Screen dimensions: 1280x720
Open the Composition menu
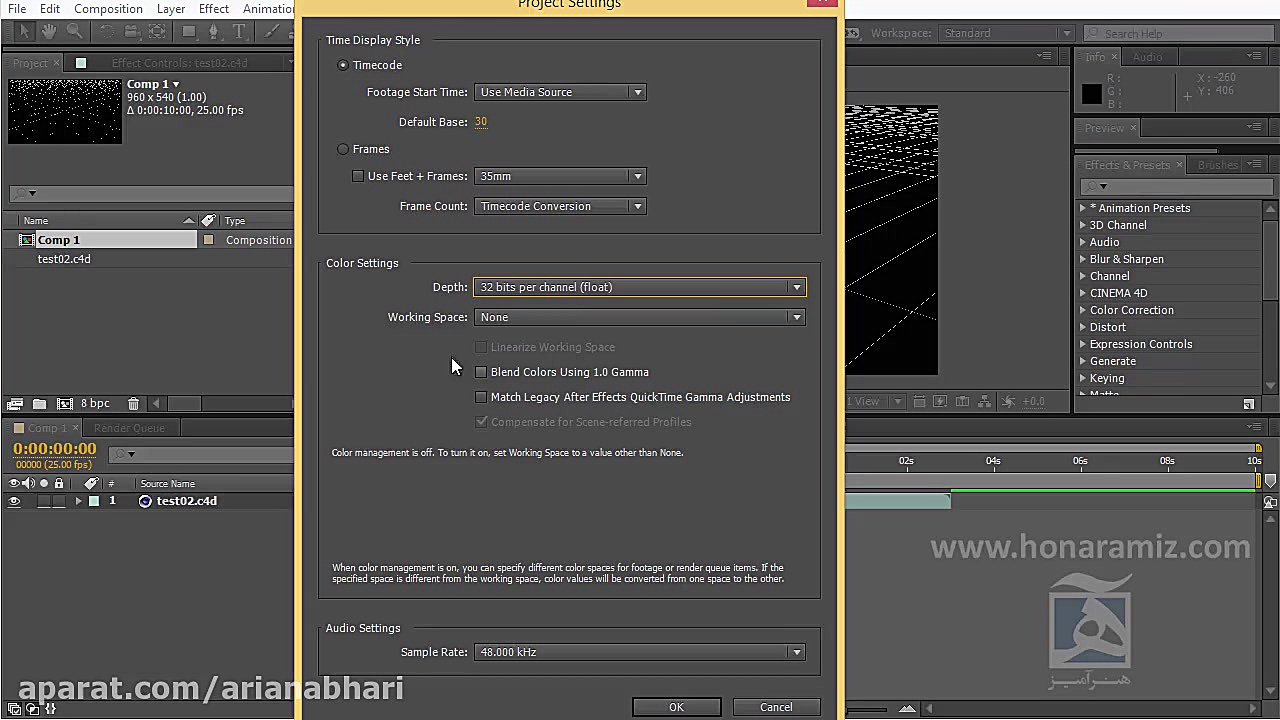coord(108,9)
